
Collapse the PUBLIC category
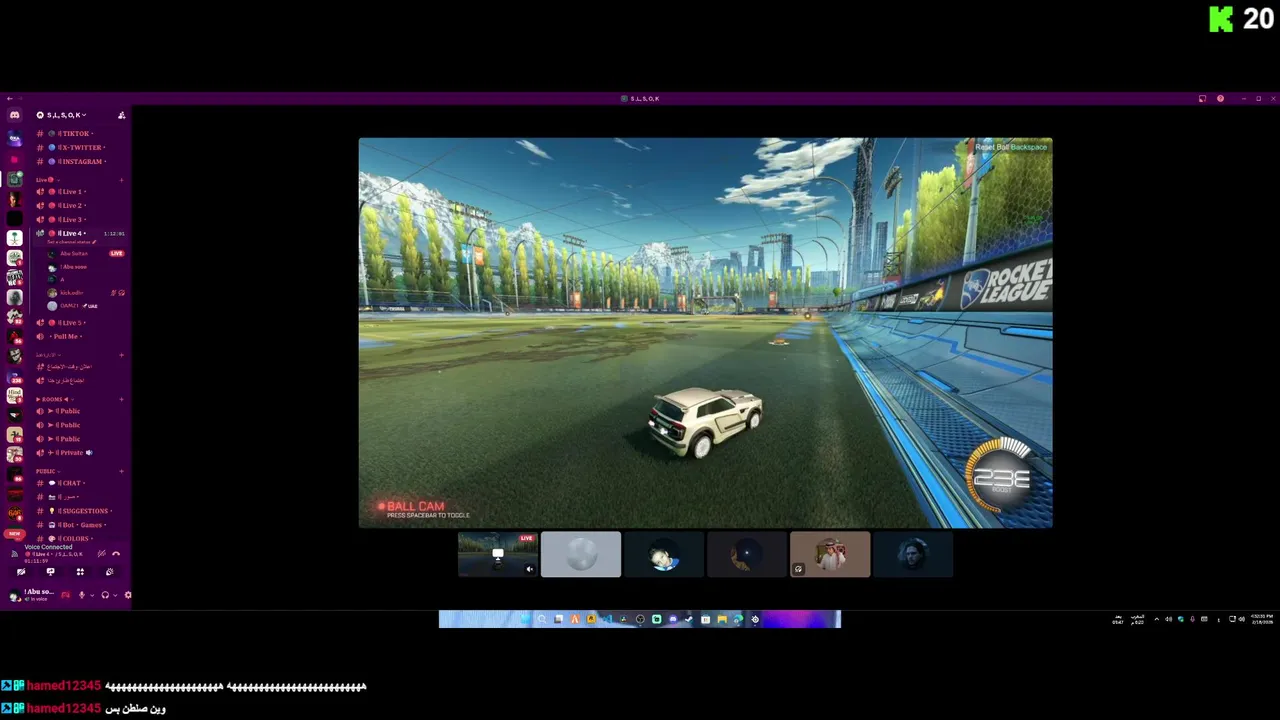(47, 471)
